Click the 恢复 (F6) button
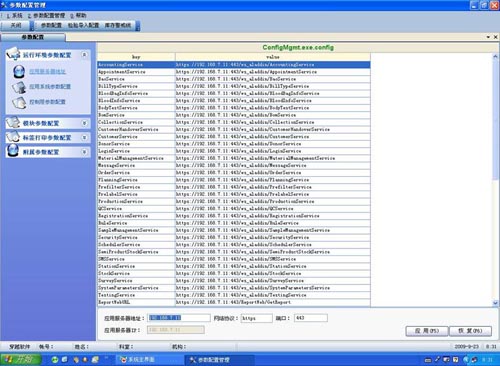500x366 pixels. (470, 331)
